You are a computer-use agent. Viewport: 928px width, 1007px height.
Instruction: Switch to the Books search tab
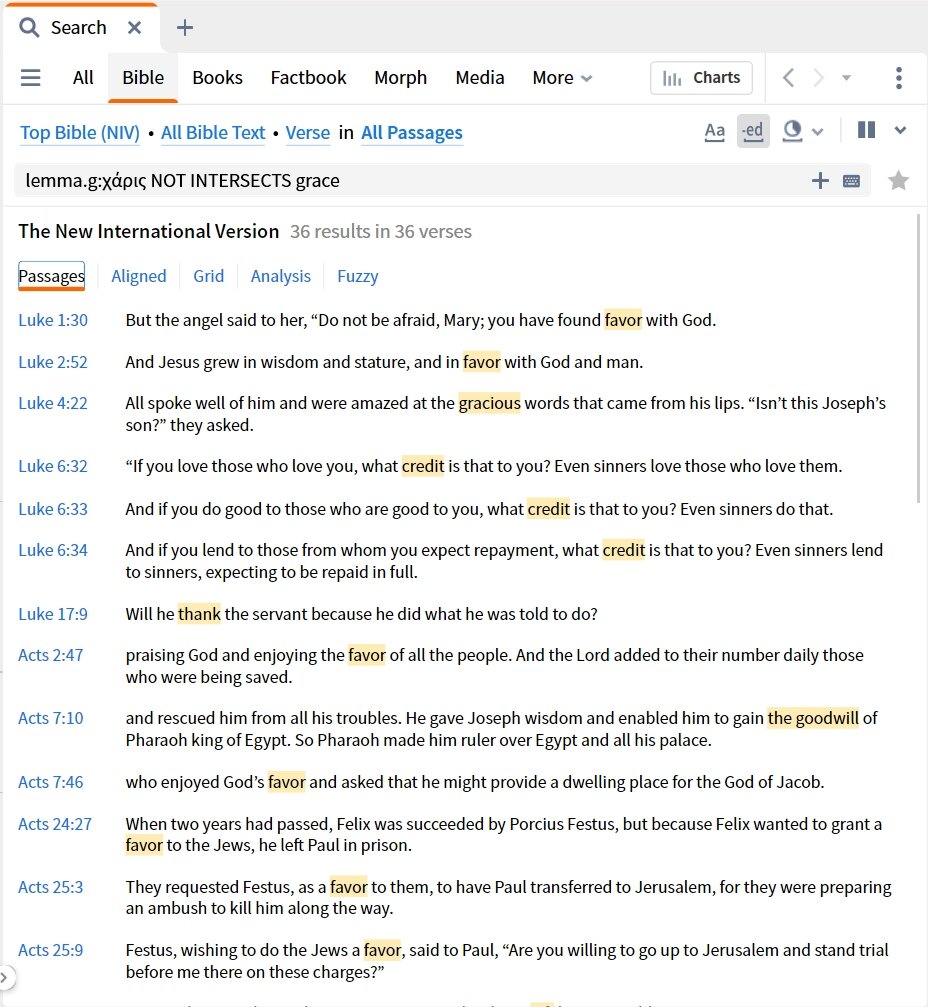point(218,78)
